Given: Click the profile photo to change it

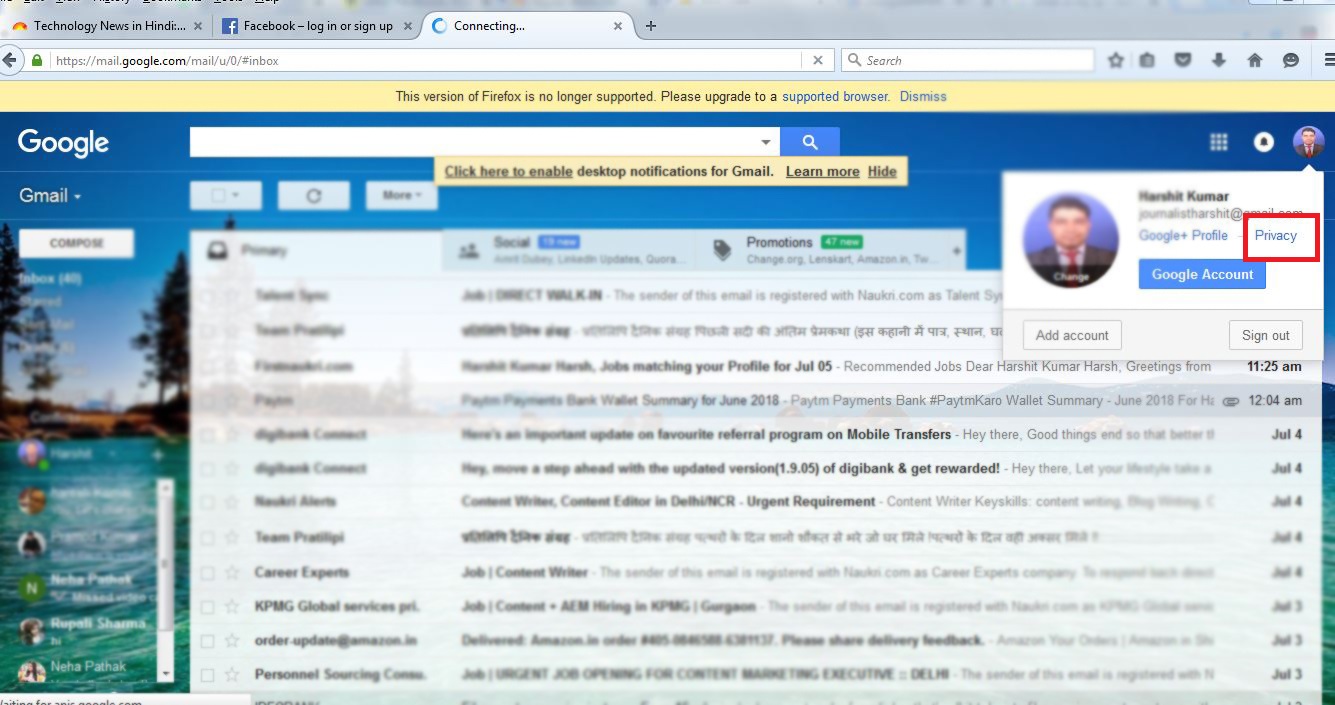Looking at the screenshot, I should click(x=1071, y=241).
